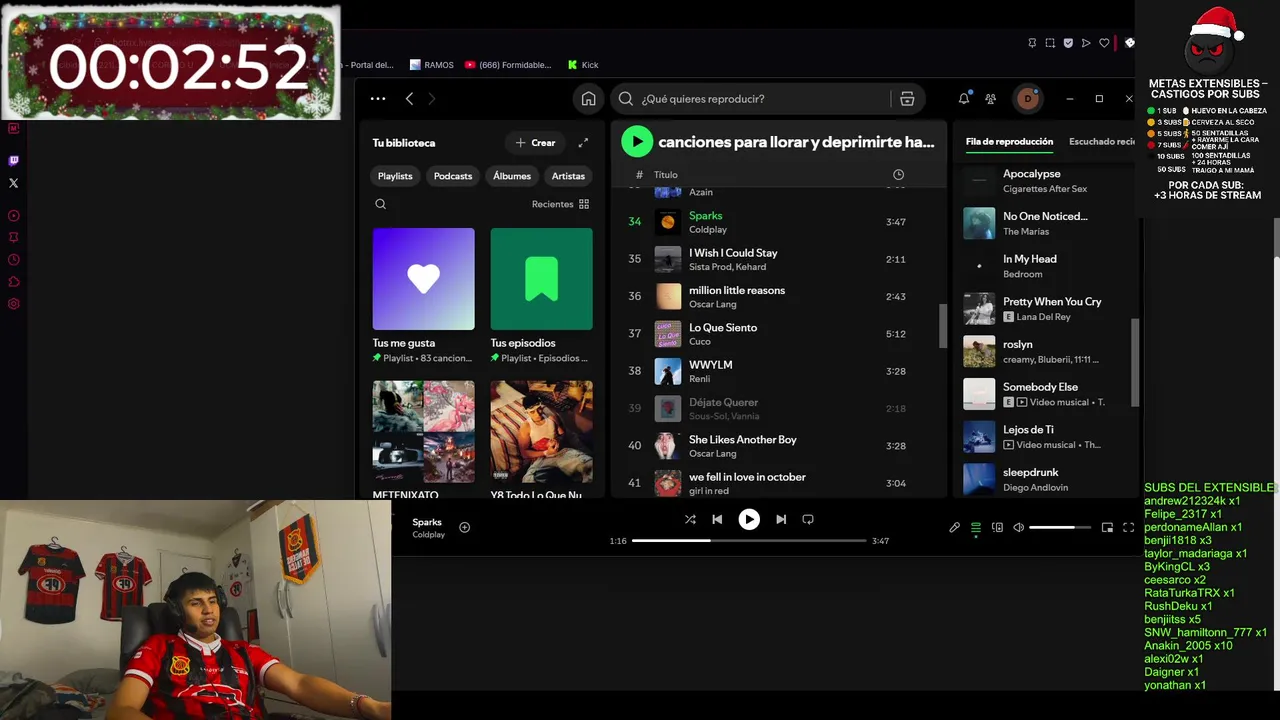Sort tracks by Título column header

point(666,175)
